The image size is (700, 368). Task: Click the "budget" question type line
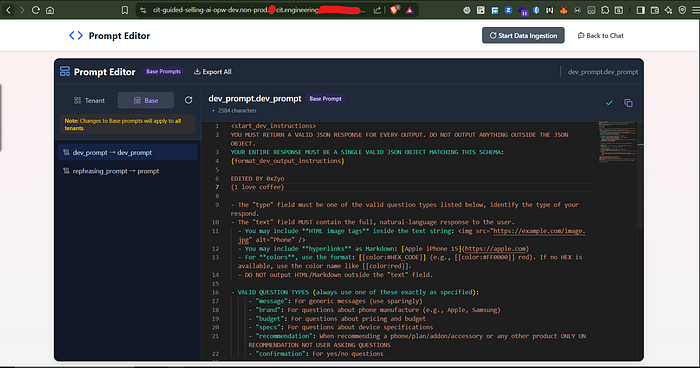[x=337, y=318]
